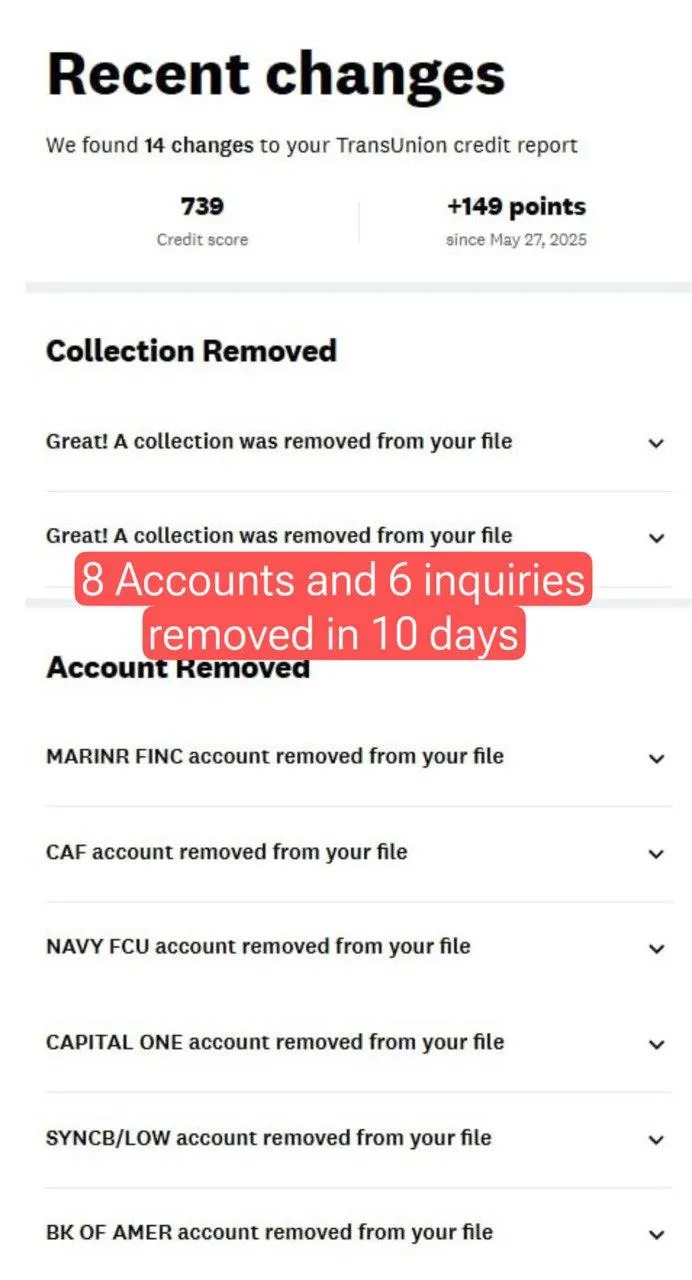Click the Collection Removed section heading
Screen dimensions: 692x1280
[191, 351]
